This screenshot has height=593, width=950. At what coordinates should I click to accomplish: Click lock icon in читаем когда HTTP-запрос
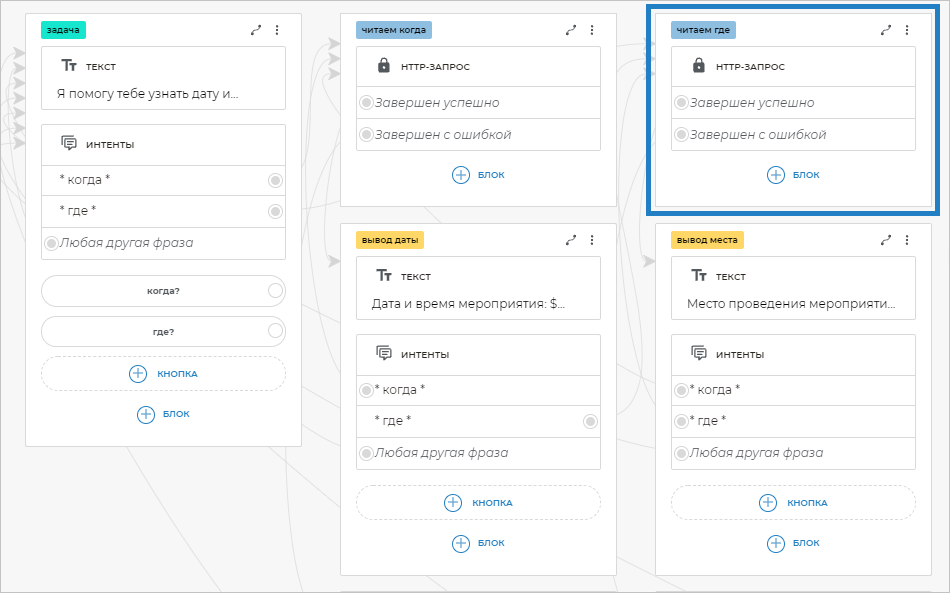383,66
